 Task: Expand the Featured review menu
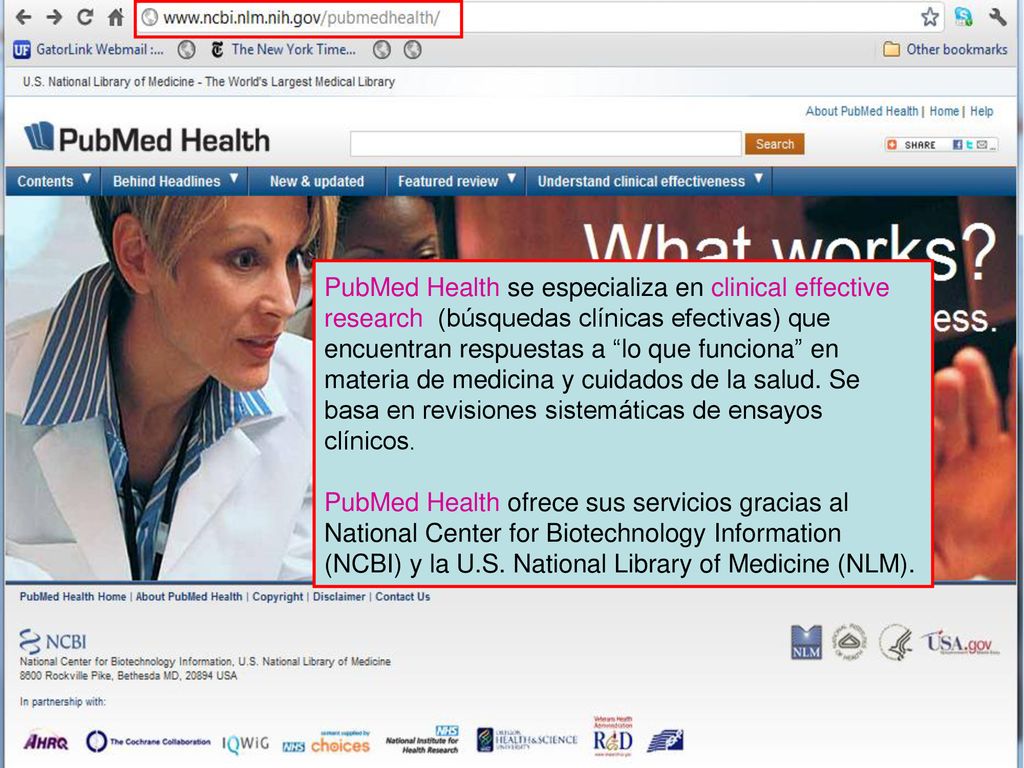456,181
